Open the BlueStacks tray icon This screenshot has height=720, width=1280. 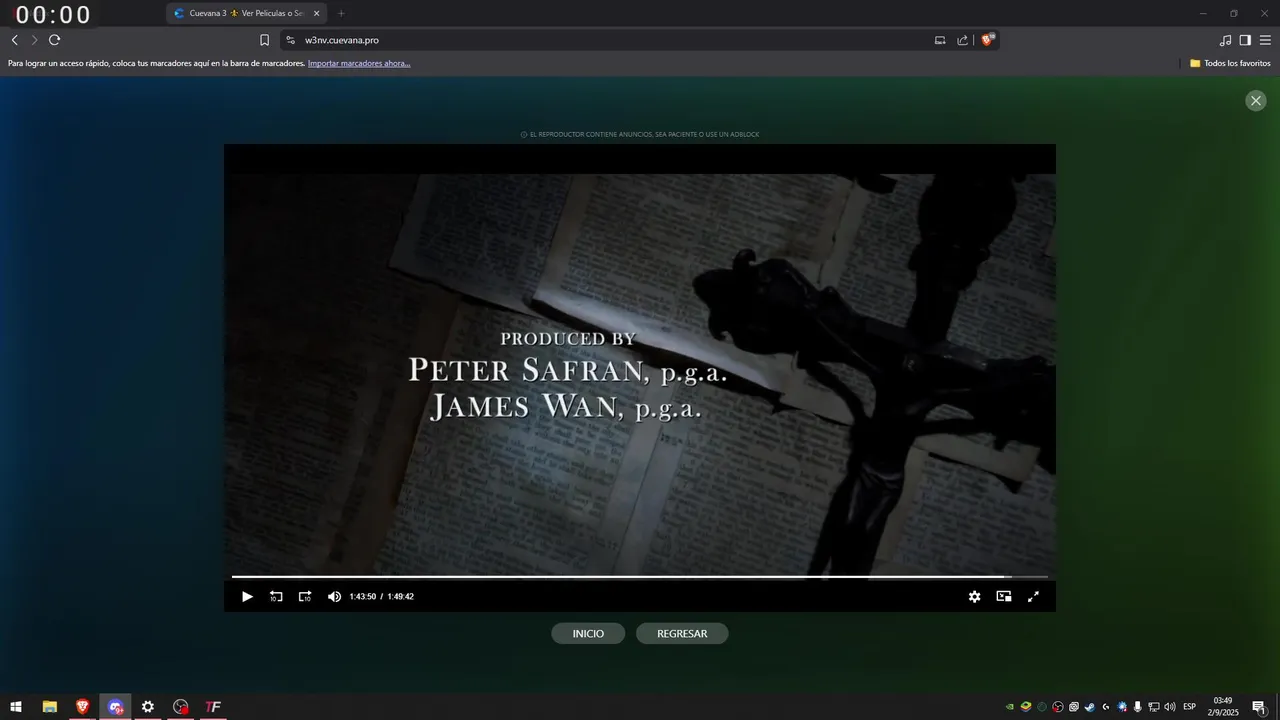1026,707
